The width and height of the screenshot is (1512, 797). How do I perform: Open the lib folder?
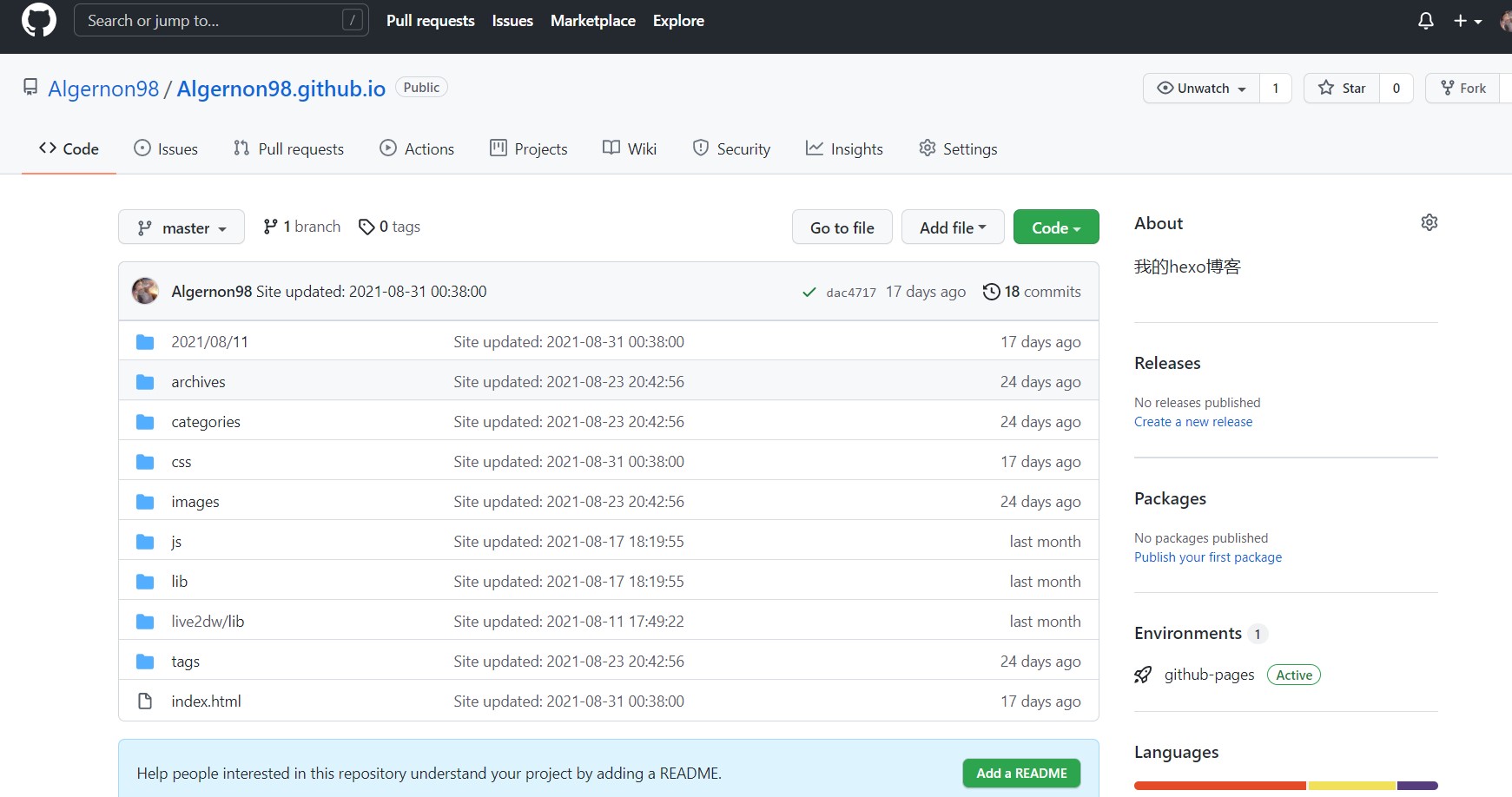(179, 582)
